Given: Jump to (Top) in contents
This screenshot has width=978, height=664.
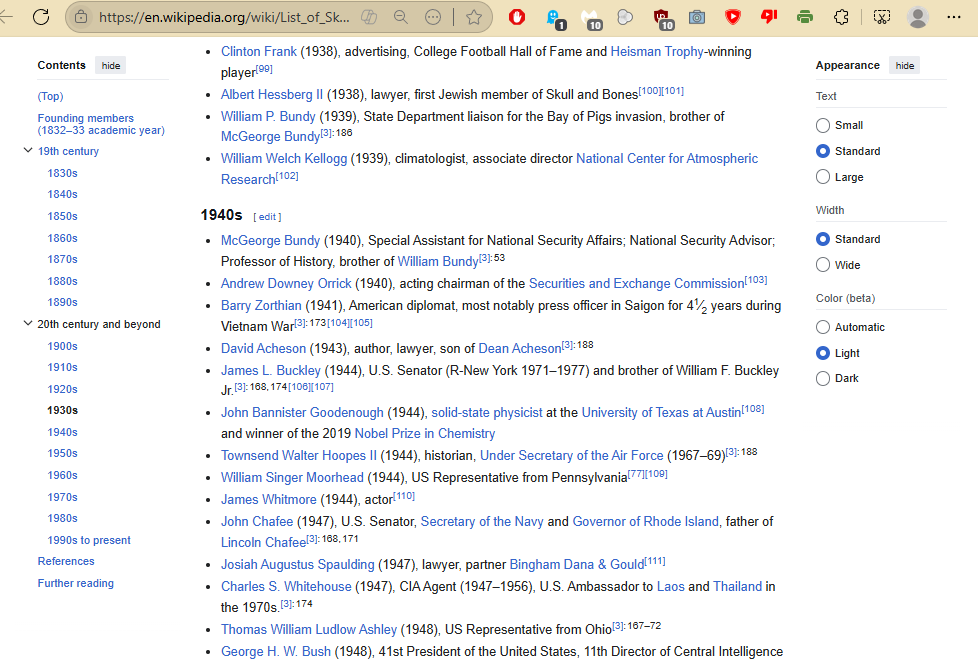Looking at the screenshot, I should pos(51,96).
